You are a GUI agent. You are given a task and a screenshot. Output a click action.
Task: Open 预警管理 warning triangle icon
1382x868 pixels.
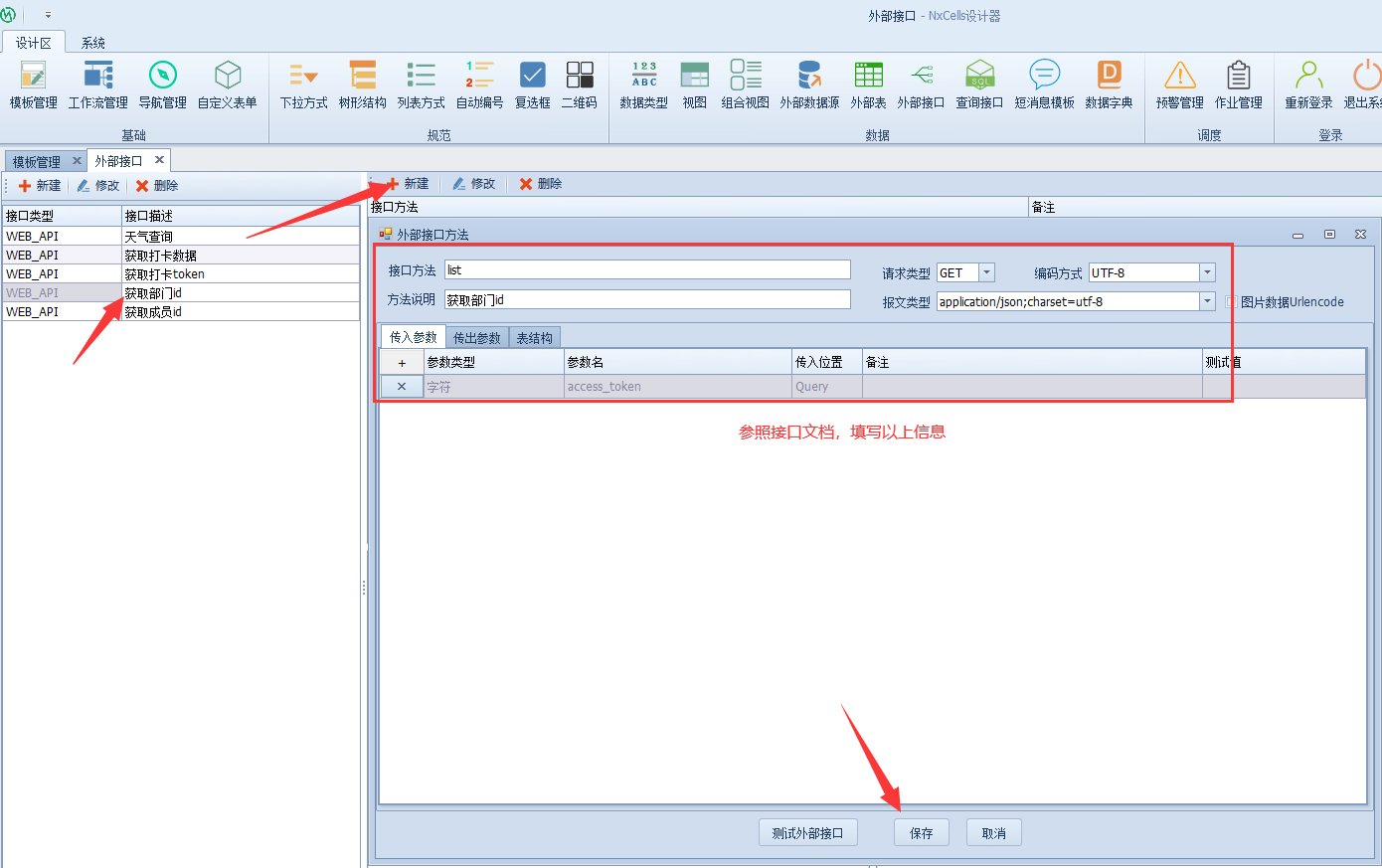[x=1179, y=76]
